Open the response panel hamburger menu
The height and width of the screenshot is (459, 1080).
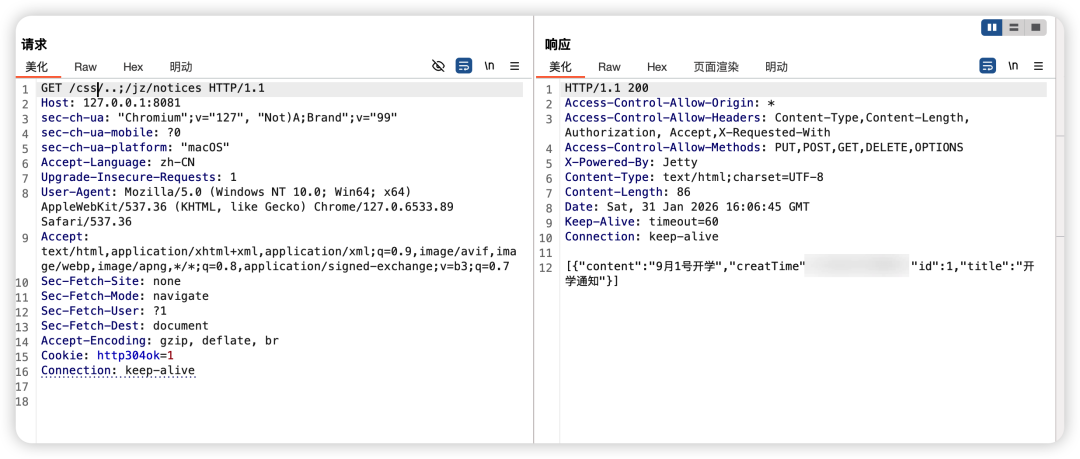tap(1038, 66)
